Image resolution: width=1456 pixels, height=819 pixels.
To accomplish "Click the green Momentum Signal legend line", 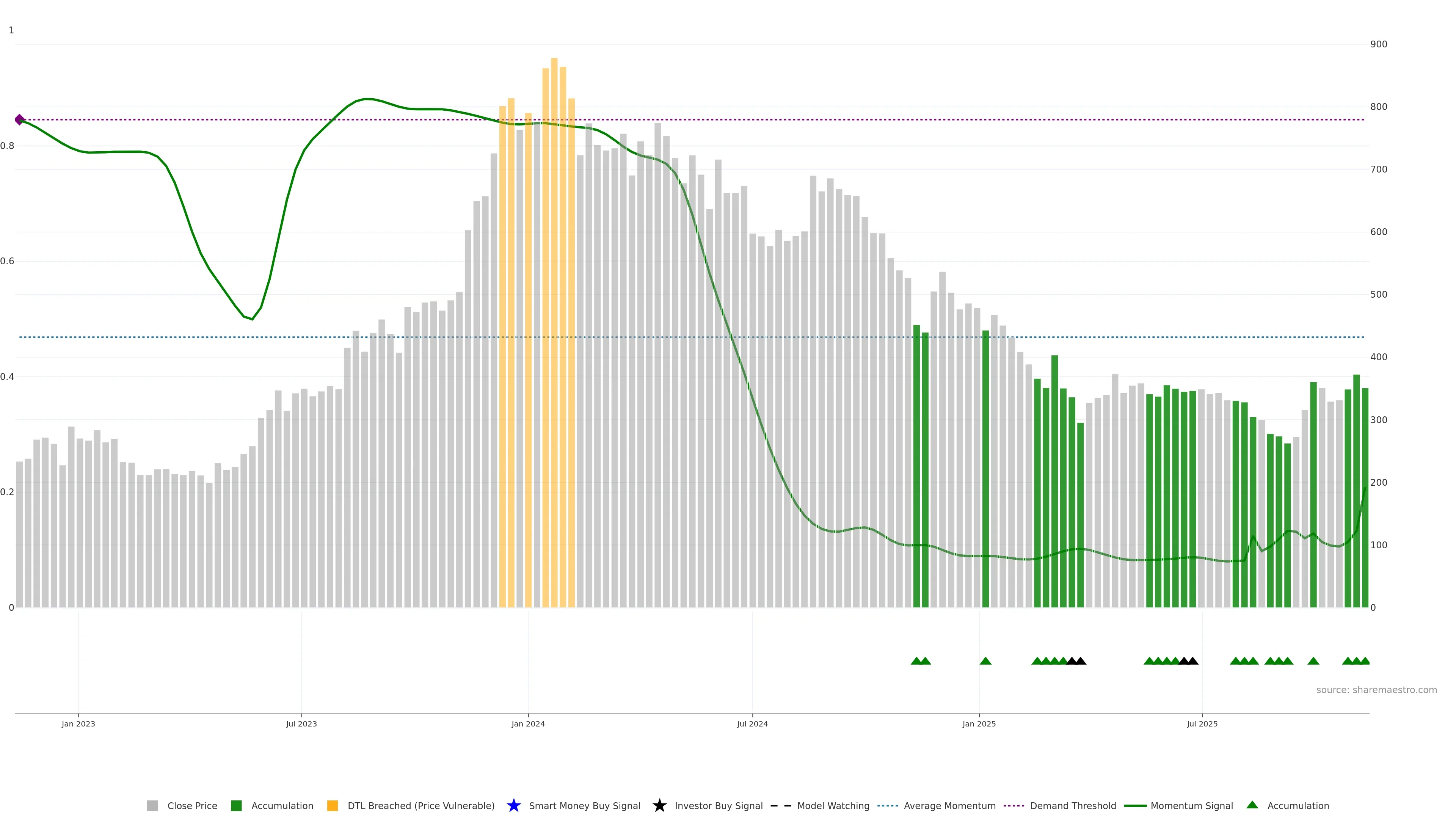I will pos(1135,805).
